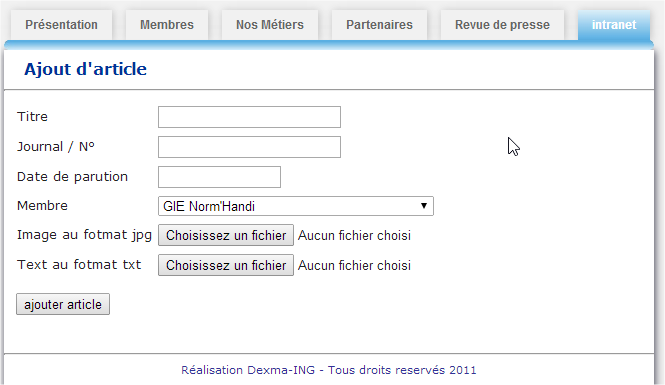Open the Partenaires tab
The image size is (665, 385).
pos(379,25)
